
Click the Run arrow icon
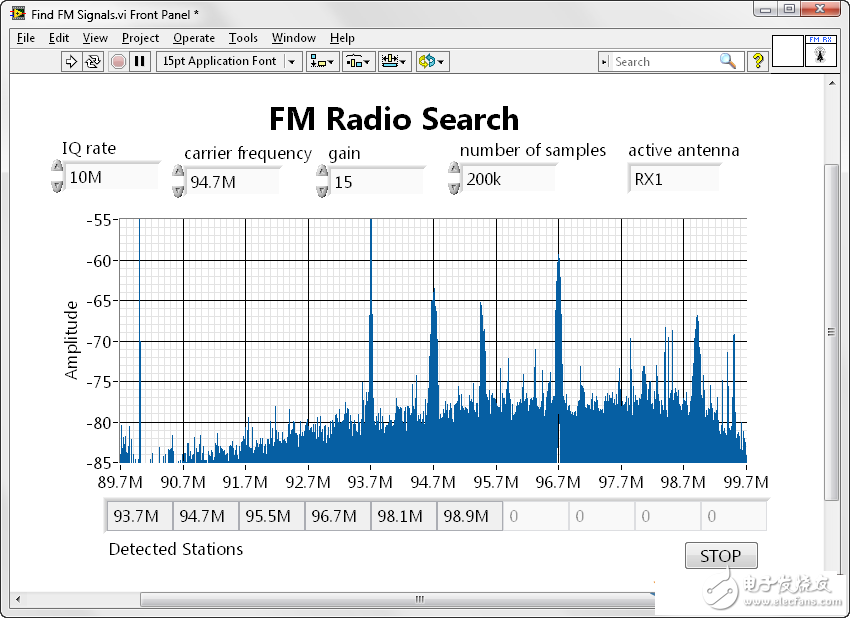pyautogui.click(x=71, y=61)
